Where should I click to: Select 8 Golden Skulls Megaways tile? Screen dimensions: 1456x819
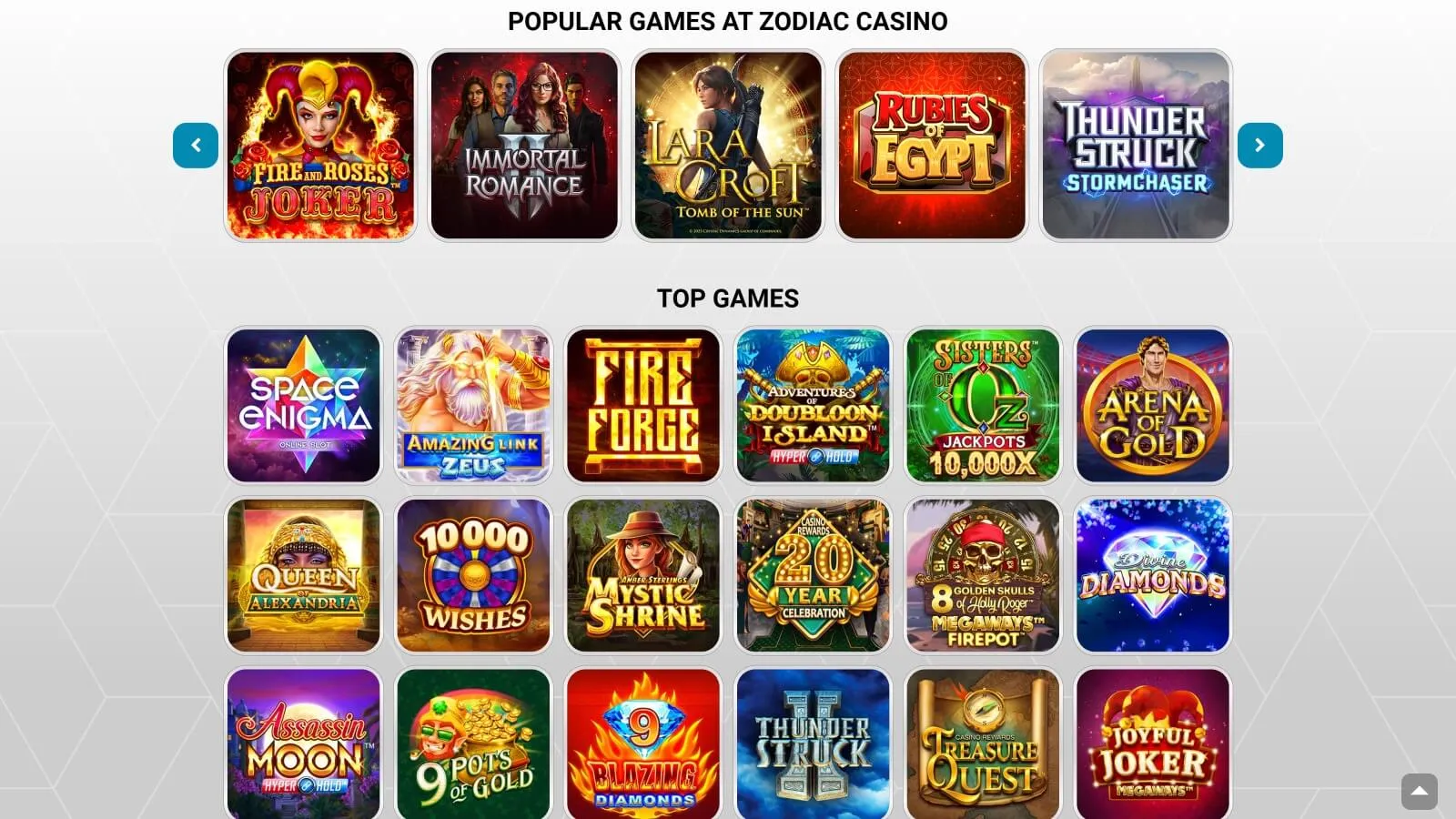tap(983, 575)
